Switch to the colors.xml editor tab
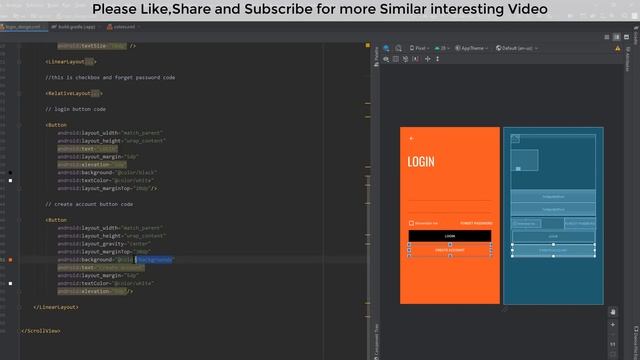 pos(121,27)
